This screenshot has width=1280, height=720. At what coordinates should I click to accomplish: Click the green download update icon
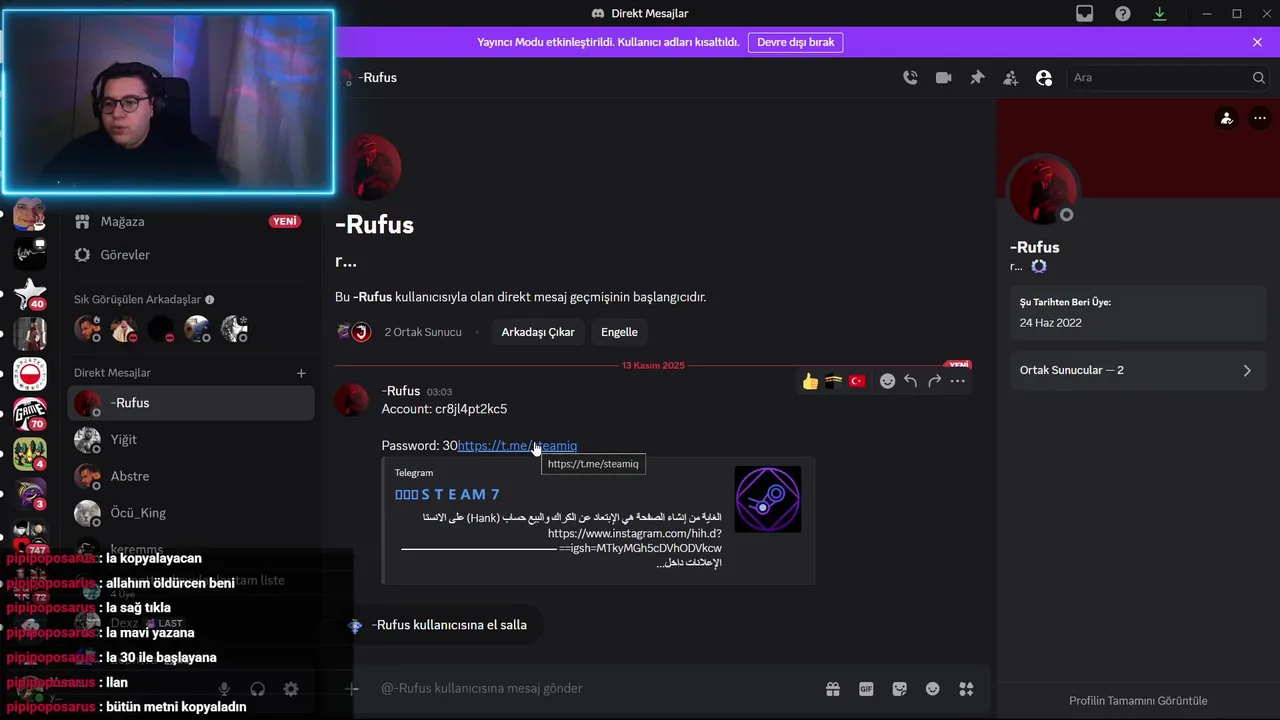(x=1160, y=13)
